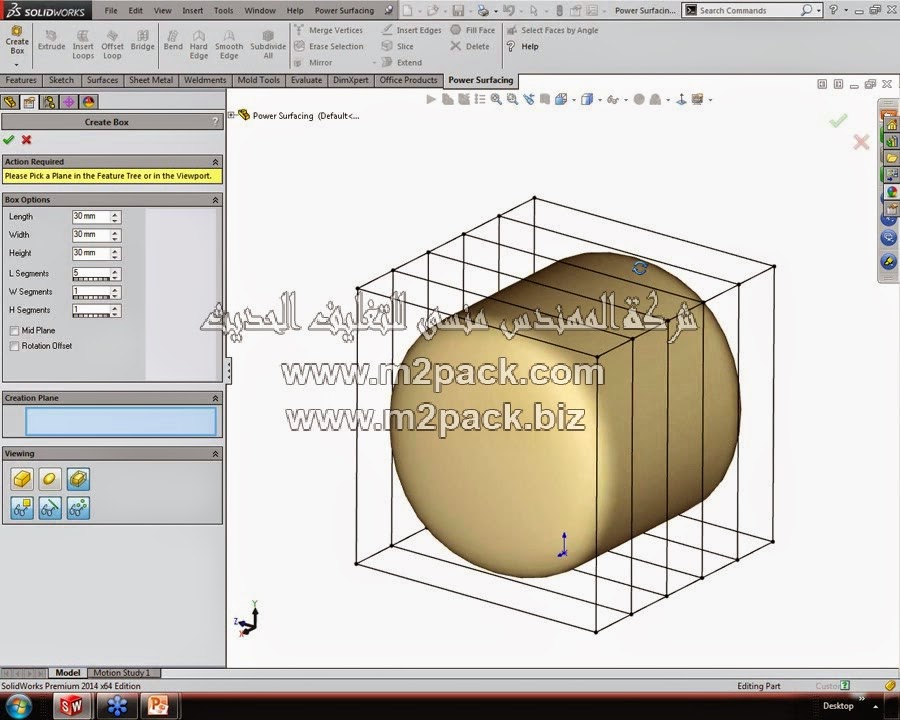The height and width of the screenshot is (720, 900).
Task: Select the Extrude tool
Action: [51, 41]
